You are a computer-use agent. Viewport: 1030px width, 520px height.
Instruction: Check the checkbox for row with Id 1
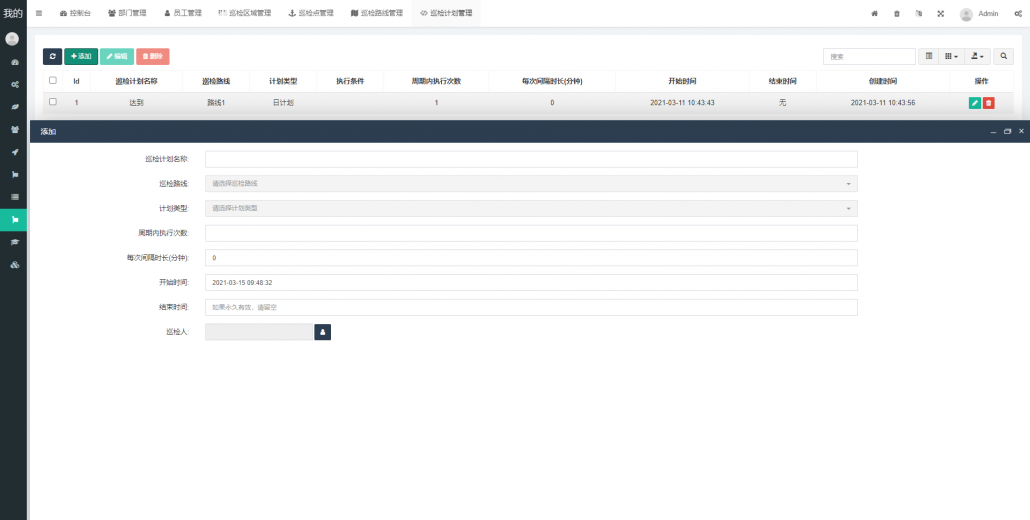point(53,102)
